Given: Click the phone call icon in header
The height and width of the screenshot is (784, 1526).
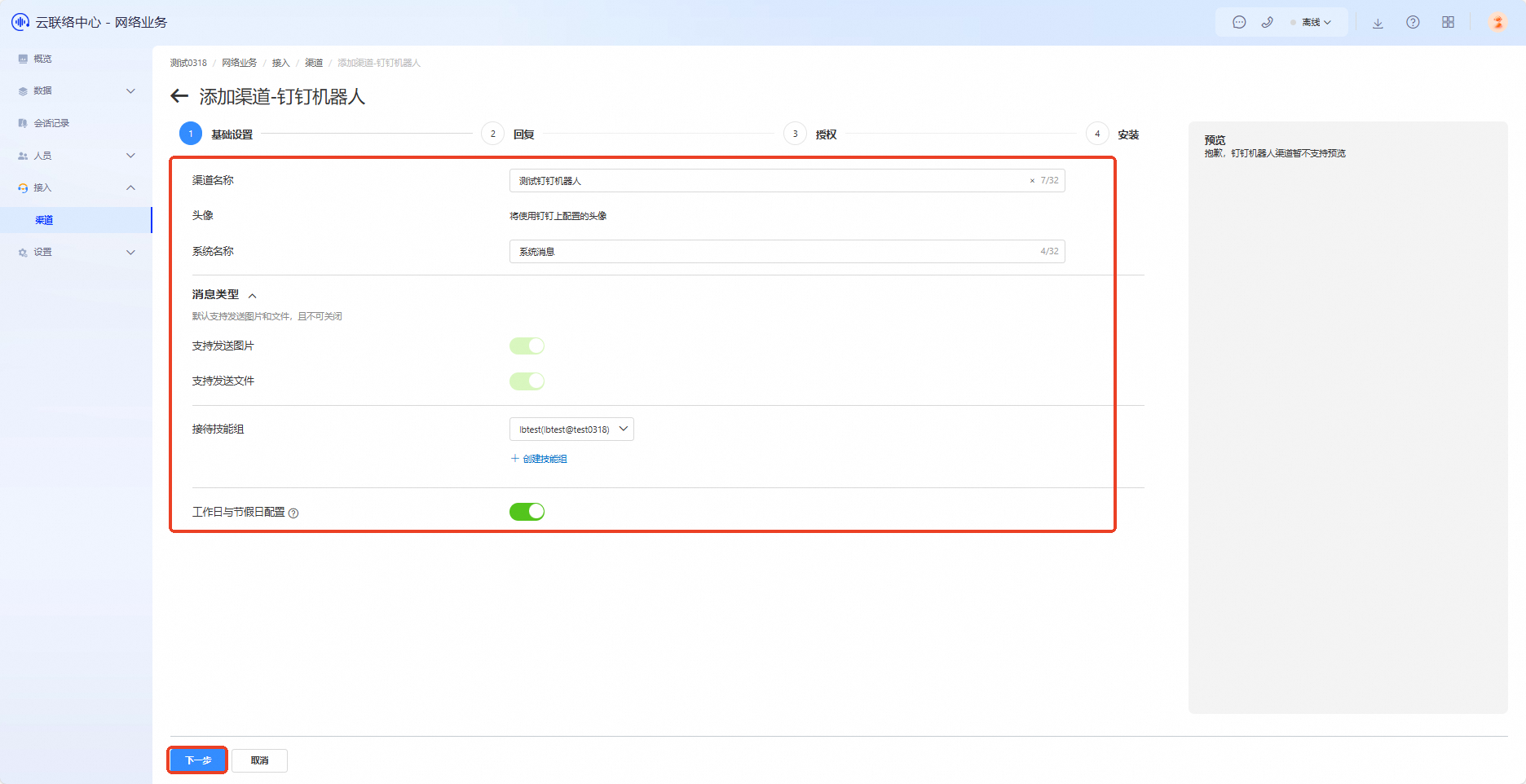Looking at the screenshot, I should coord(1267,22).
